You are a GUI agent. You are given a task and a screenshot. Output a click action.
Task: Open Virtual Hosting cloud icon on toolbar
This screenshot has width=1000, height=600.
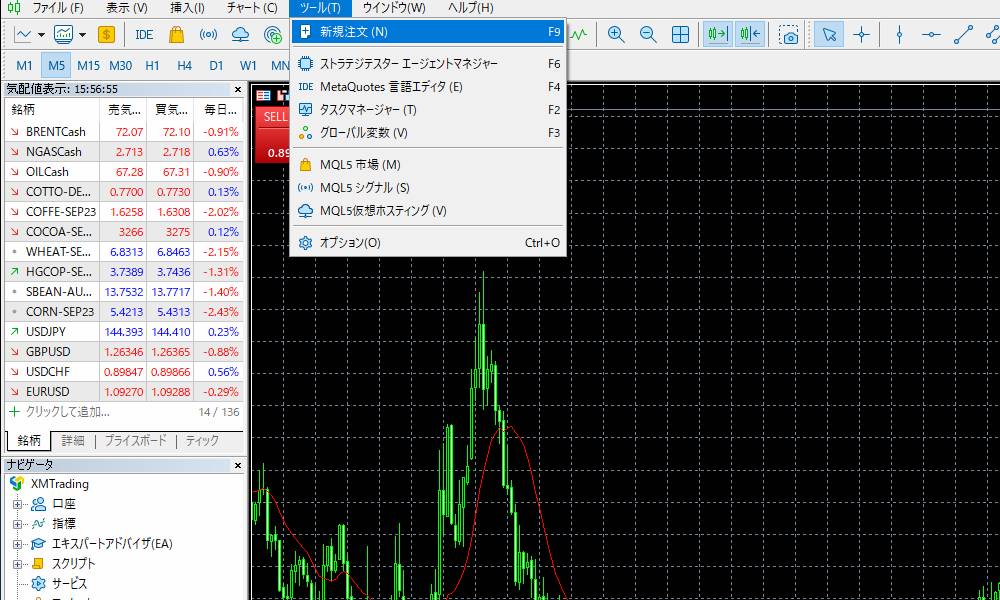(x=241, y=34)
